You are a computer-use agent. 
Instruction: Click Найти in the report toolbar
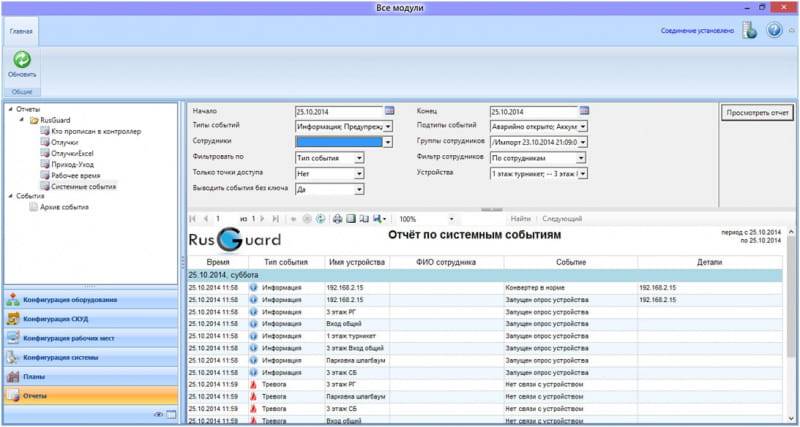(x=520, y=218)
